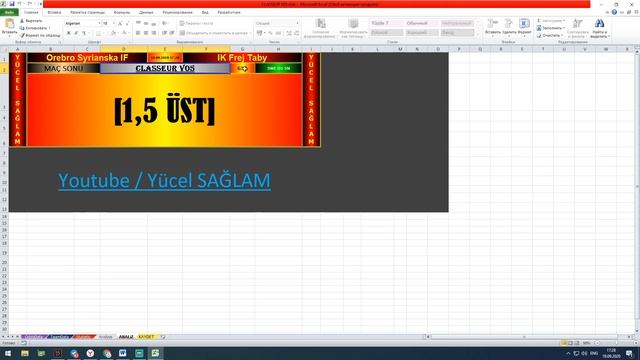
Task: Click the Copy (Копировать) icon
Action: tap(22, 28)
